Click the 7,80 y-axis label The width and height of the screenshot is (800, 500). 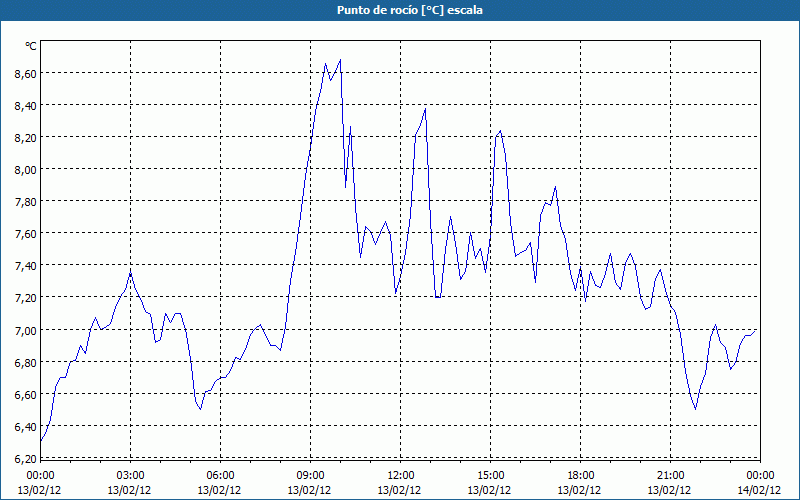click(x=26, y=202)
